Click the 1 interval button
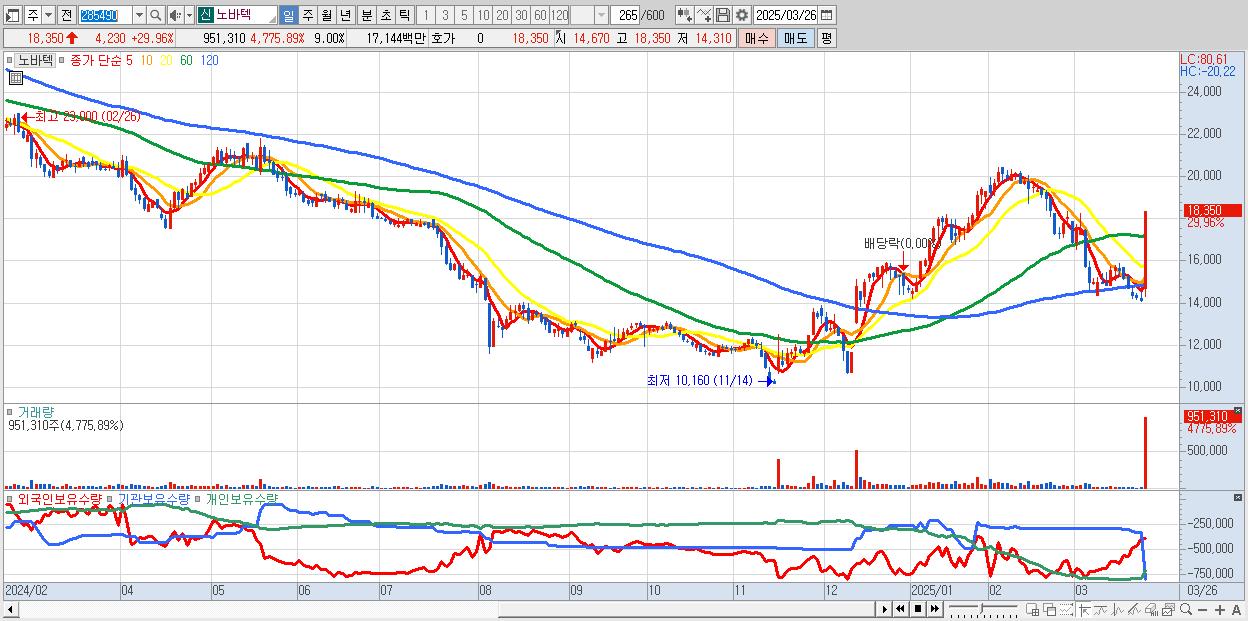This screenshot has height=621, width=1248. click(x=426, y=15)
